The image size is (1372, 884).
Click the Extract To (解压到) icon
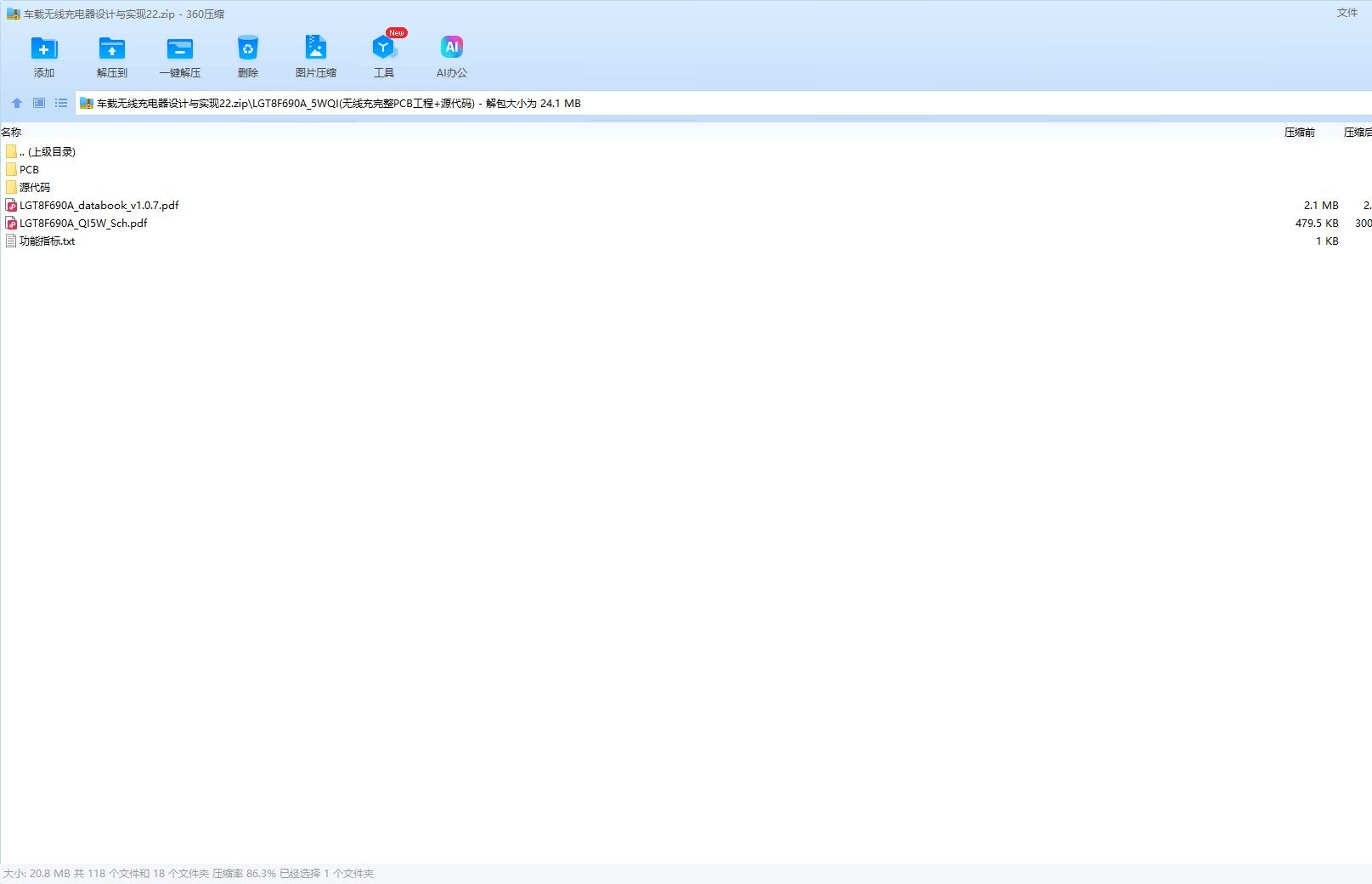(x=111, y=49)
